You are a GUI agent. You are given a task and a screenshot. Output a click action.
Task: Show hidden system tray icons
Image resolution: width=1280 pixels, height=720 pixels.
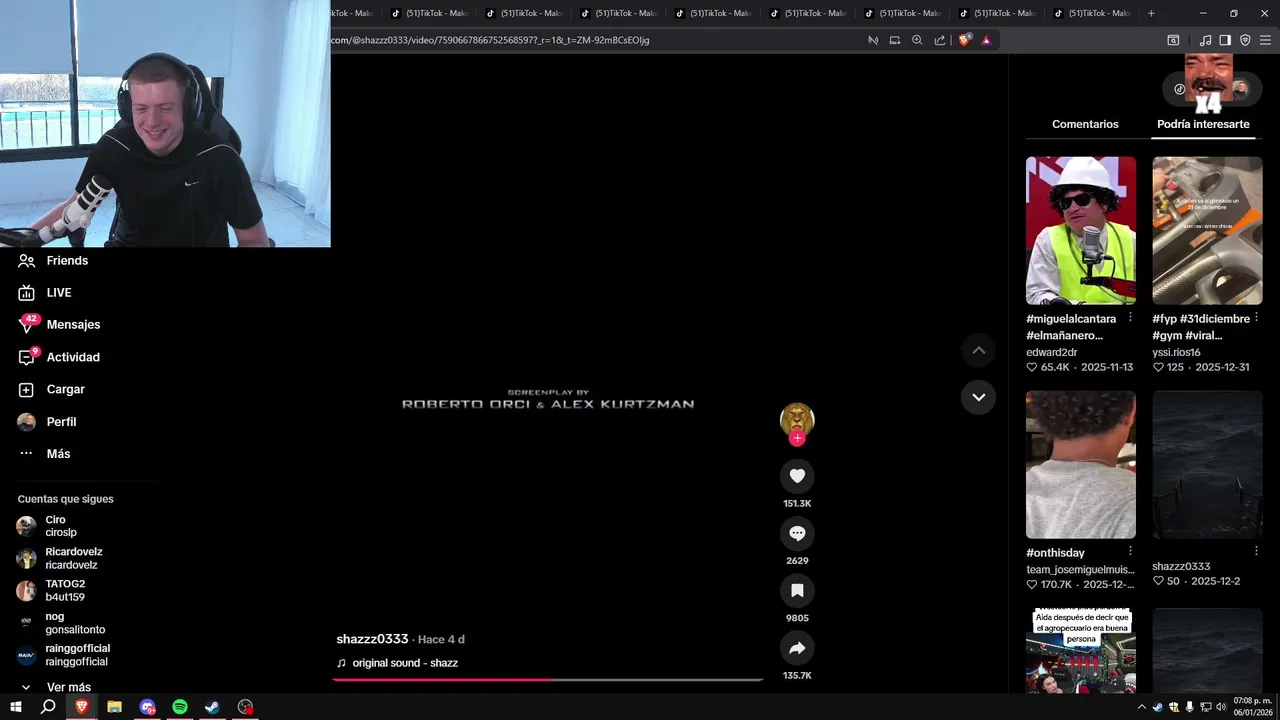tap(1142, 707)
